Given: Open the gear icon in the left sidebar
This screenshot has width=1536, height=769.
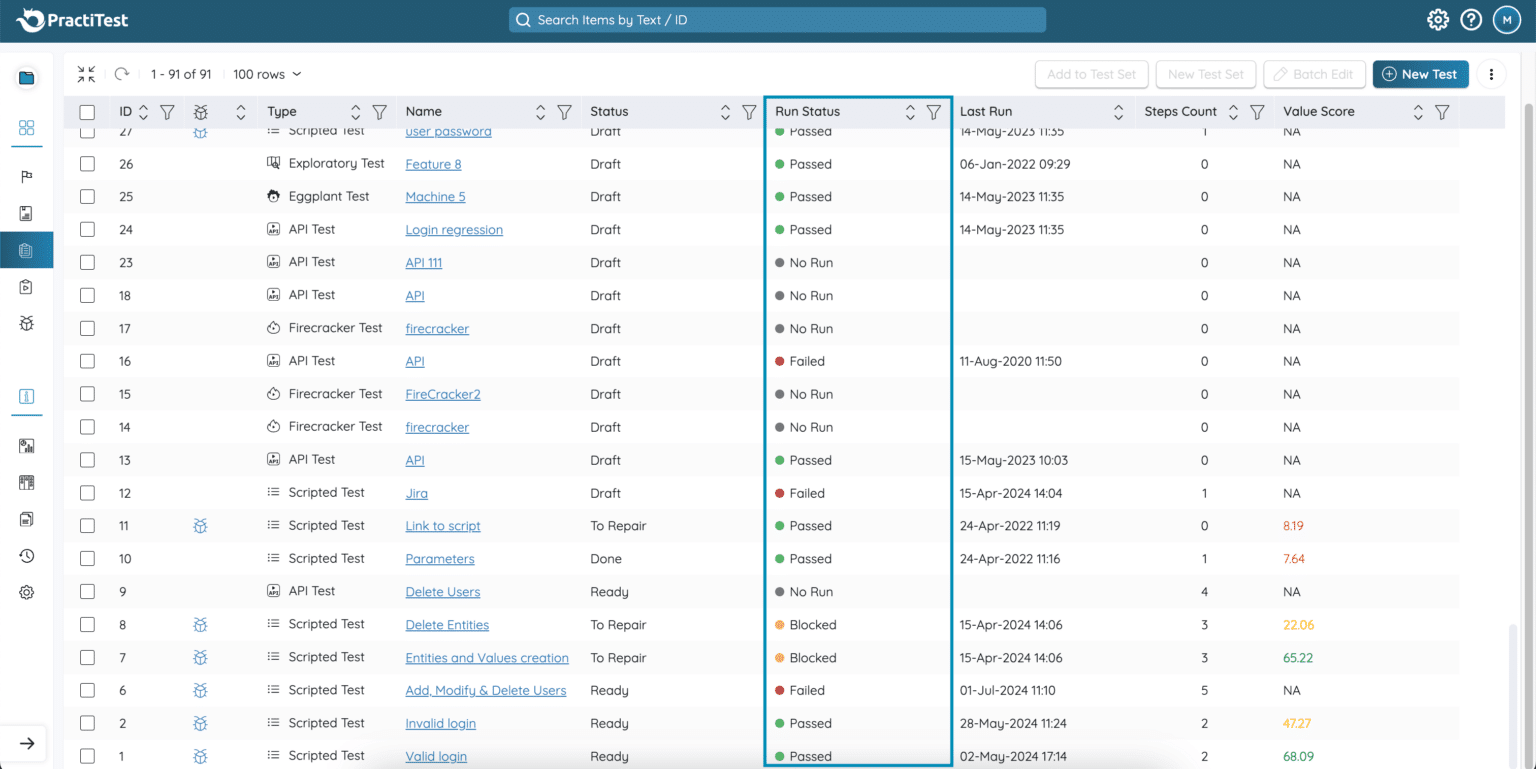Looking at the screenshot, I should 27,593.
